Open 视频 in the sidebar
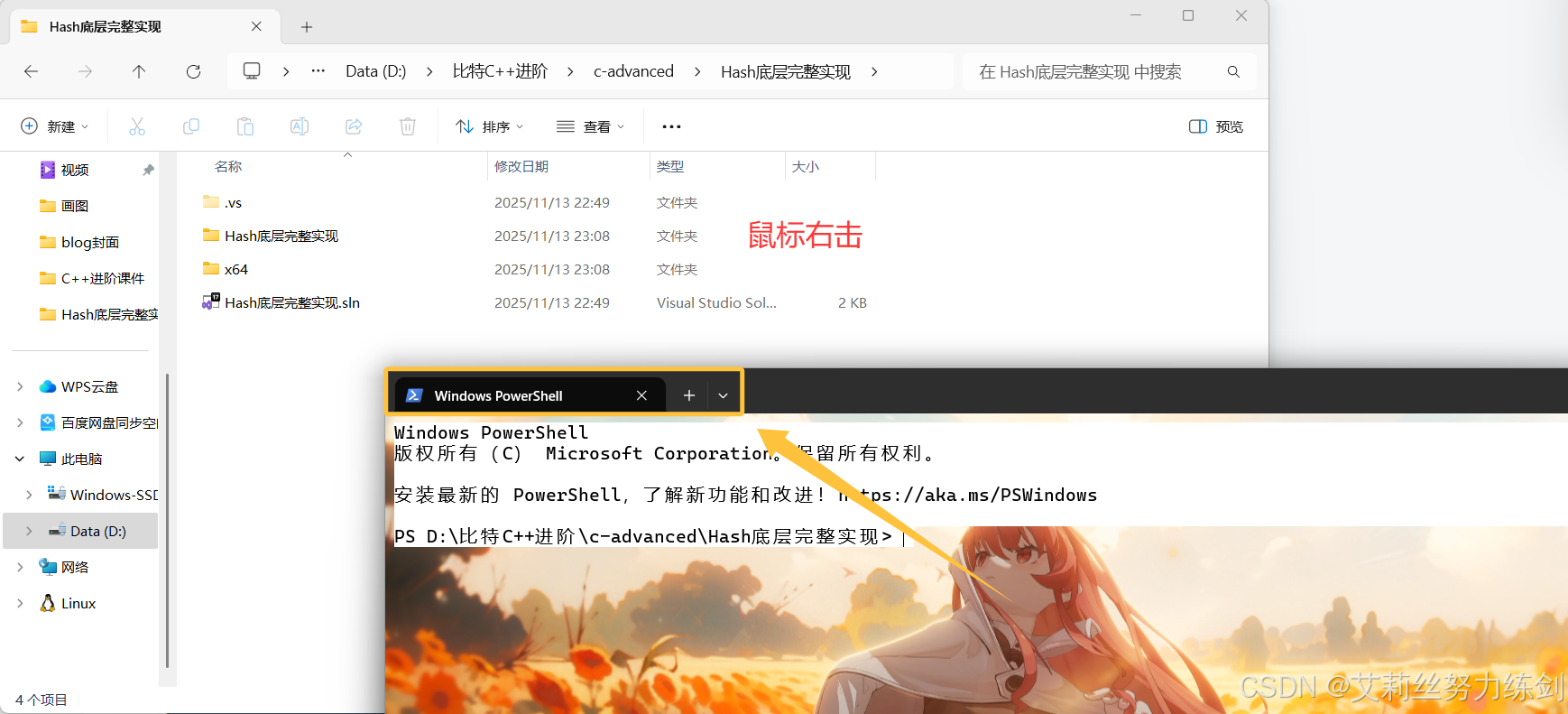Image resolution: width=1568 pixels, height=714 pixels. coord(75,170)
